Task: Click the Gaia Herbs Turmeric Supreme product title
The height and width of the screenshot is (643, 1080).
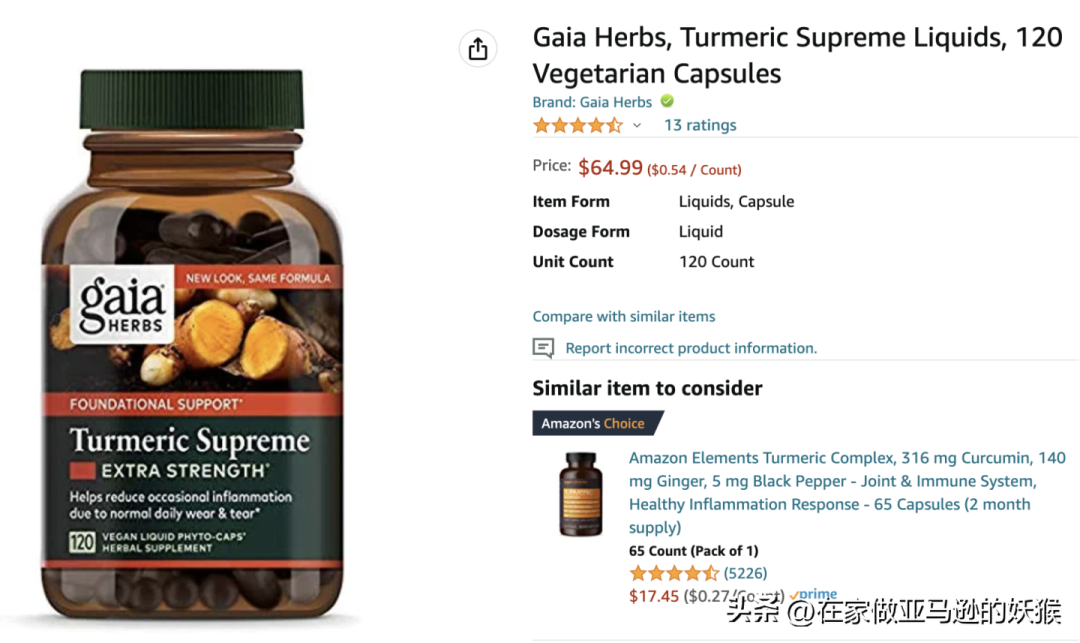Action: tap(798, 55)
